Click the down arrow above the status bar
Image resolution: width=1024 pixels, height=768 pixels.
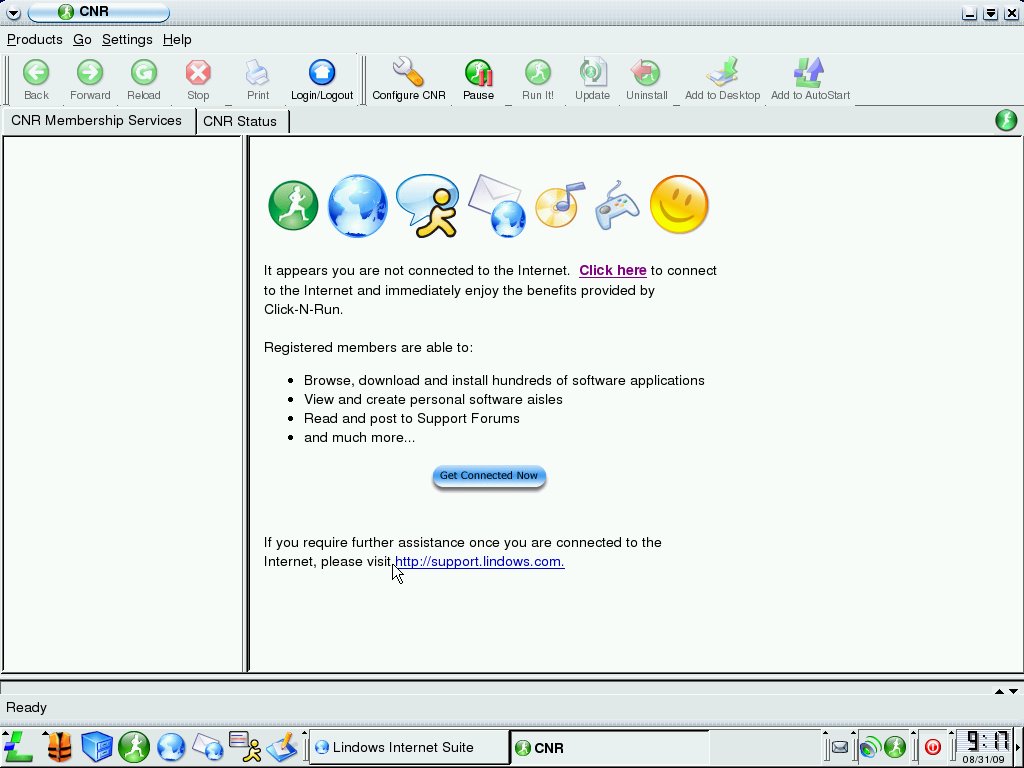tap(1014, 691)
